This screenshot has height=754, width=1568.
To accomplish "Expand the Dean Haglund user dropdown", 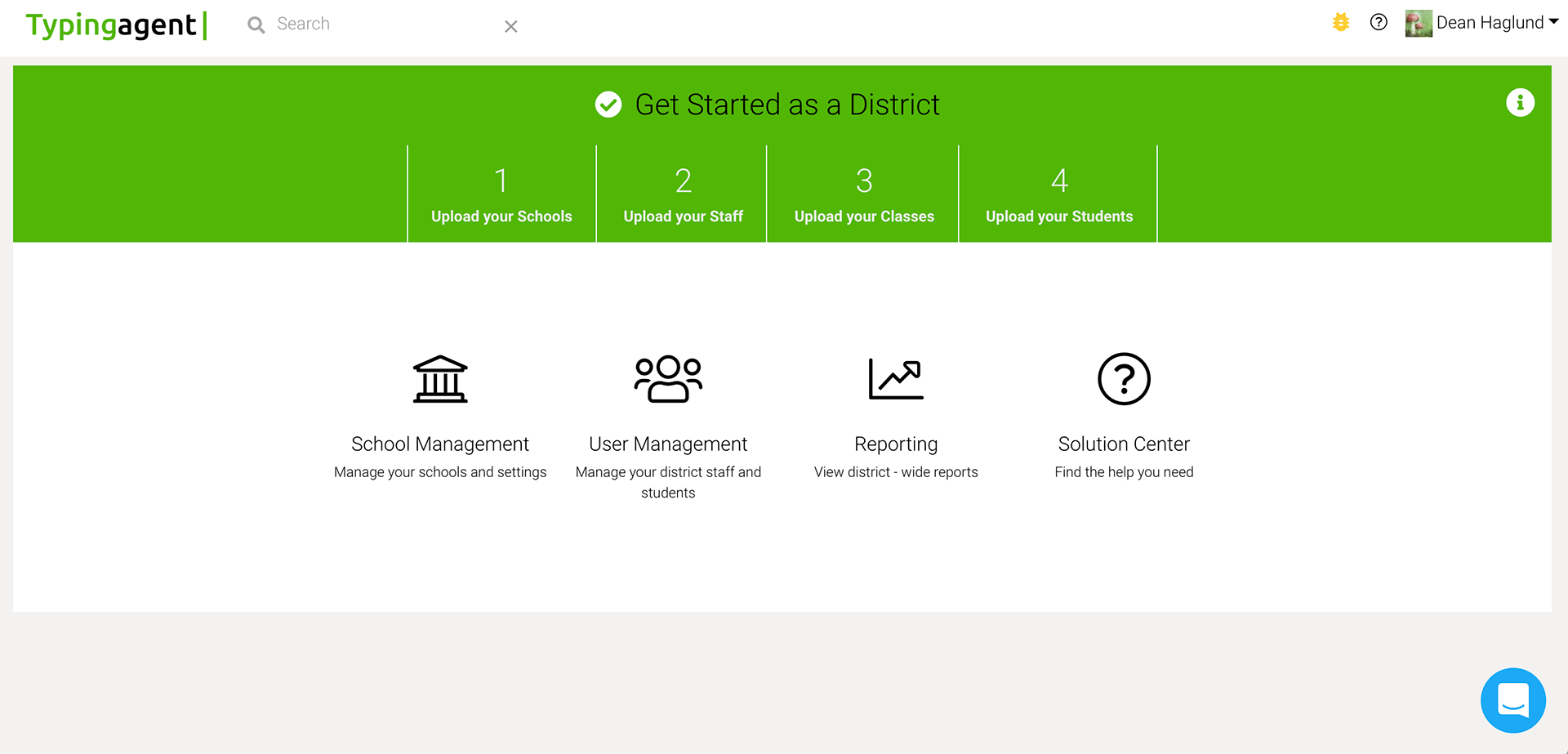I will click(x=1497, y=23).
